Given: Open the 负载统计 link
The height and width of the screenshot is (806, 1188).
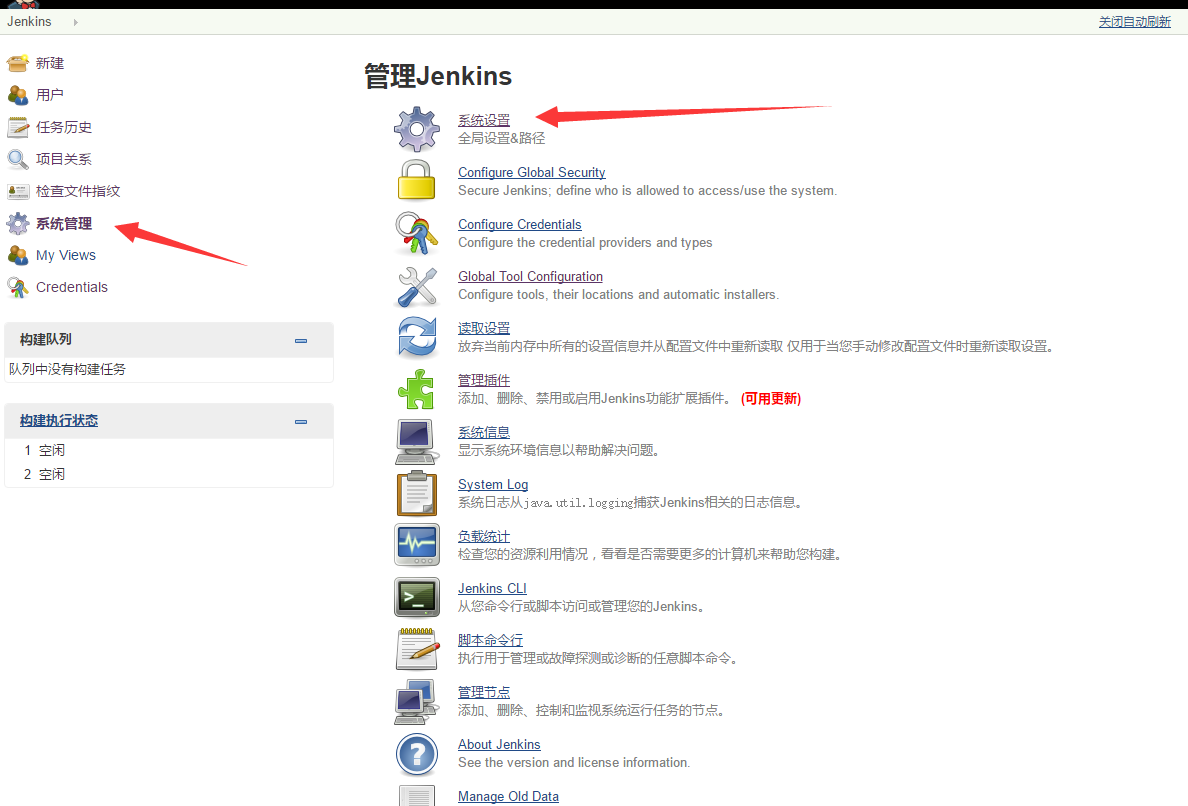Looking at the screenshot, I should 484,536.
